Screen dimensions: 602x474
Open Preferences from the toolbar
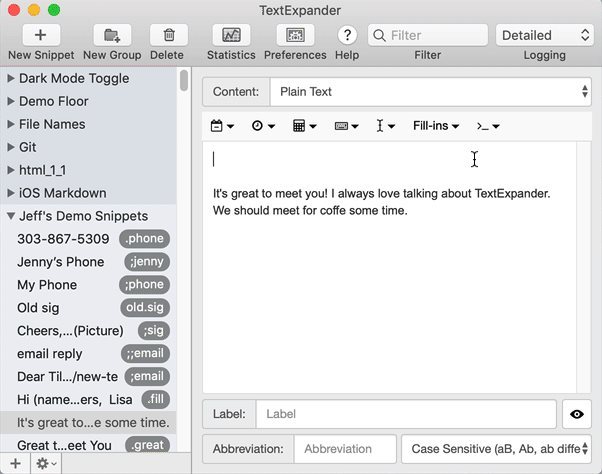(x=295, y=35)
